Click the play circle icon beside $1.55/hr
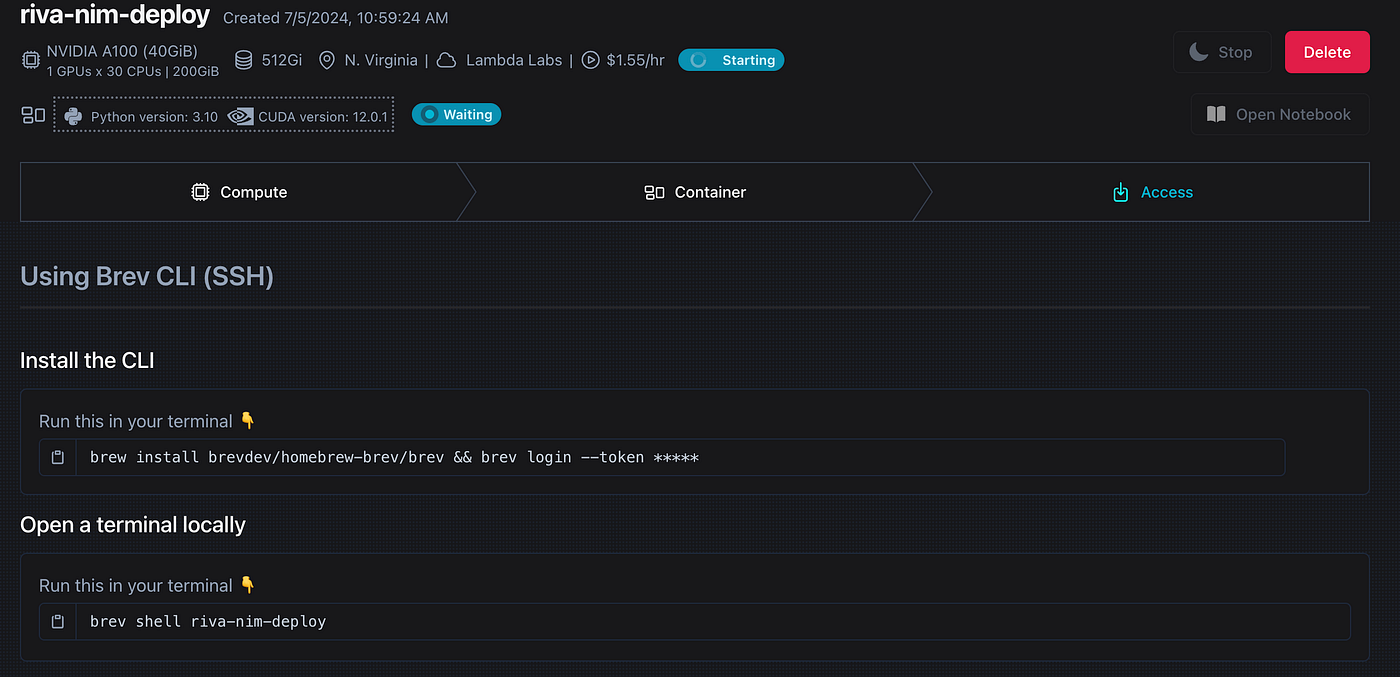 coord(590,60)
